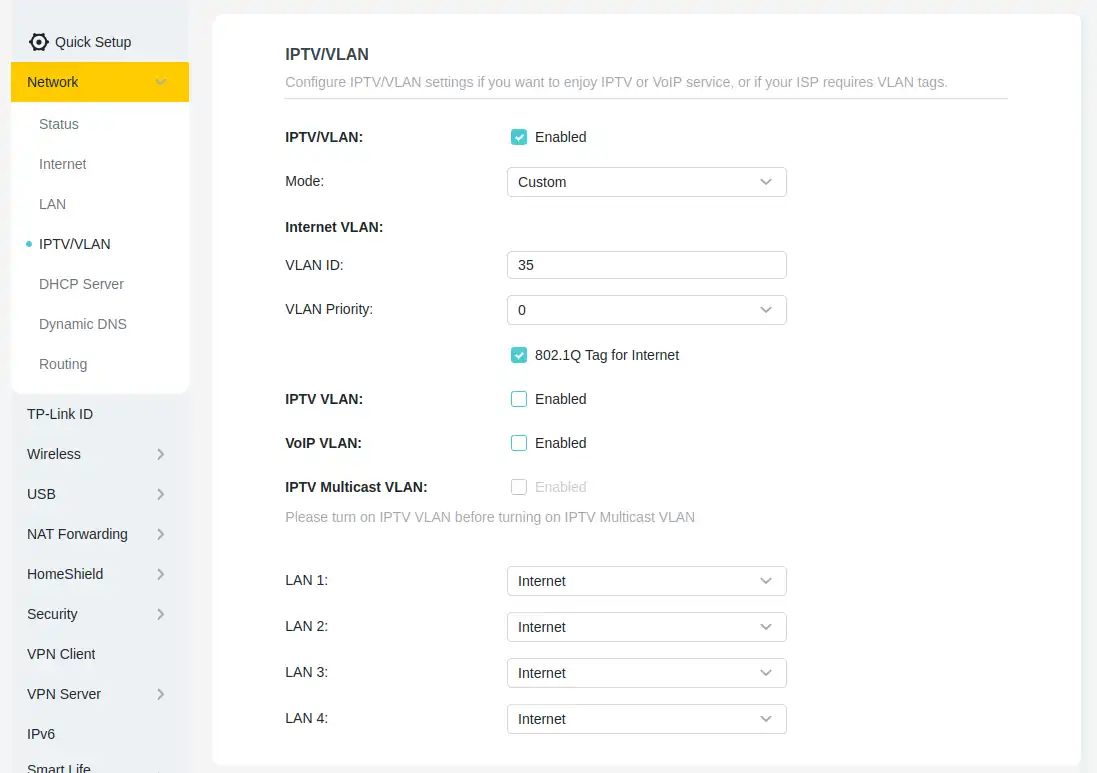Open the VPN Client page
Viewport: 1097px width, 773px height.
point(61,654)
